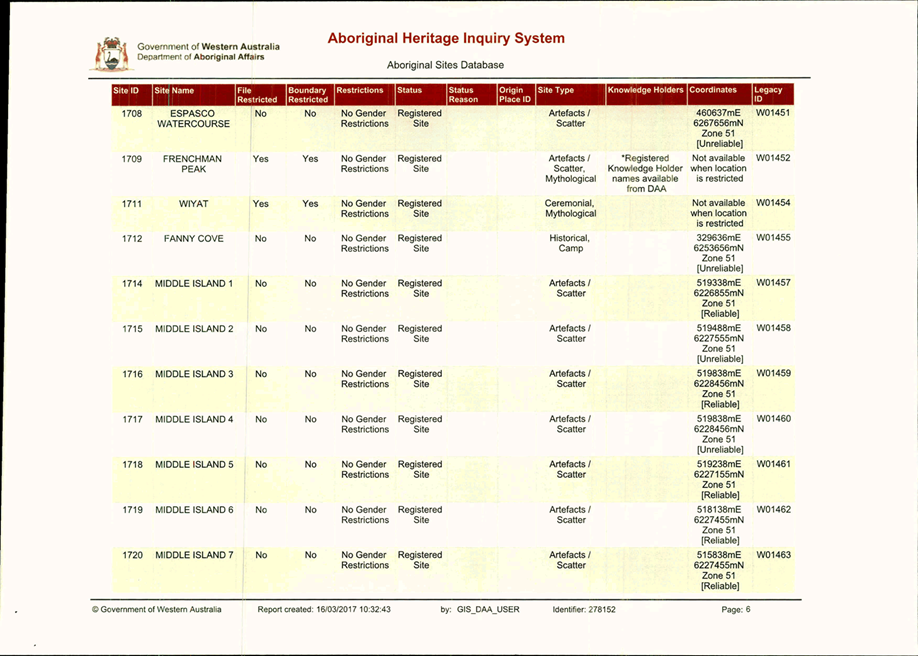The height and width of the screenshot is (656, 918).
Task: Click the 'Aboriginal Sites Database' subtitle
Action: pos(446,65)
